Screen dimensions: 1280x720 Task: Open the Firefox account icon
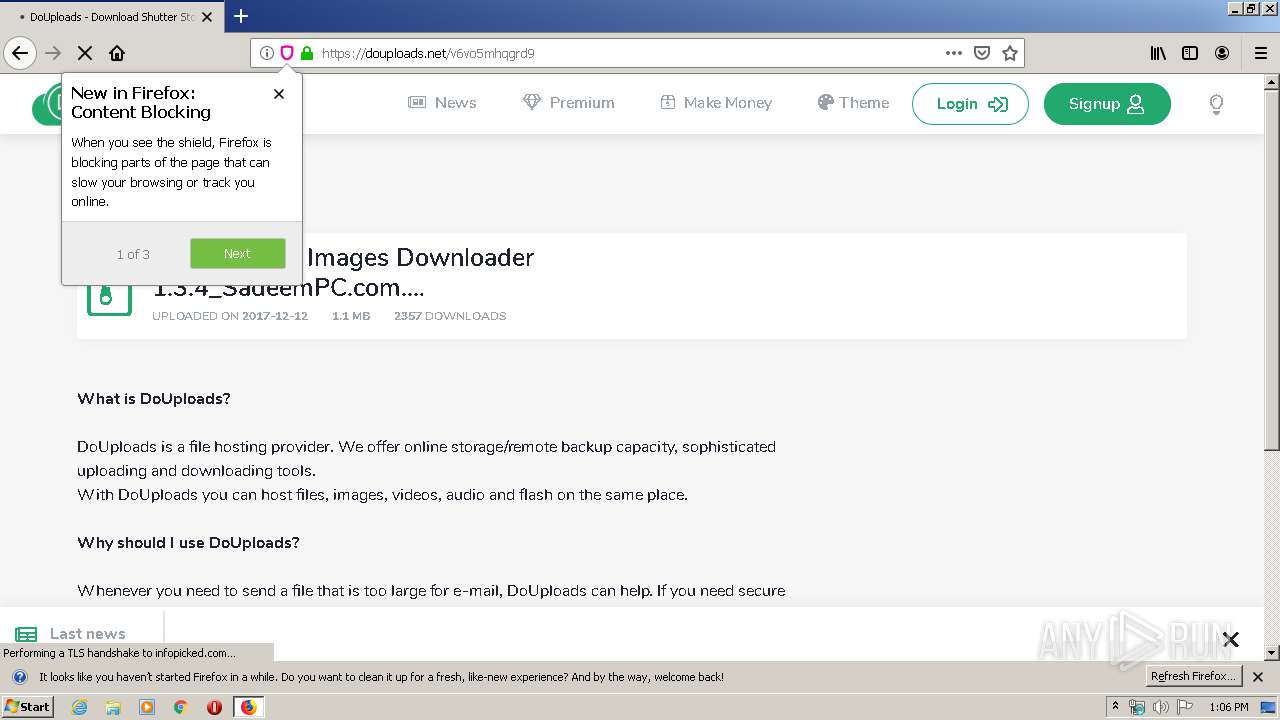tap(1222, 53)
